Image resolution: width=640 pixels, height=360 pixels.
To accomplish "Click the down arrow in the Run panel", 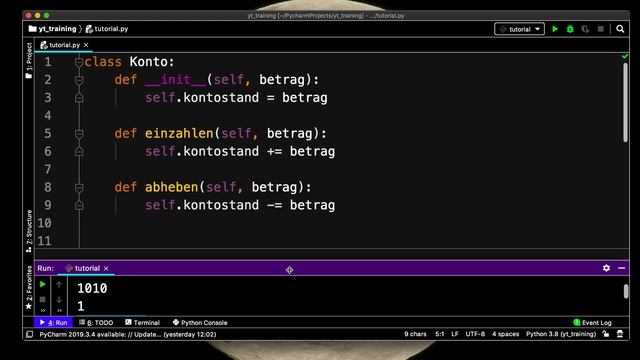I will (59, 300).
